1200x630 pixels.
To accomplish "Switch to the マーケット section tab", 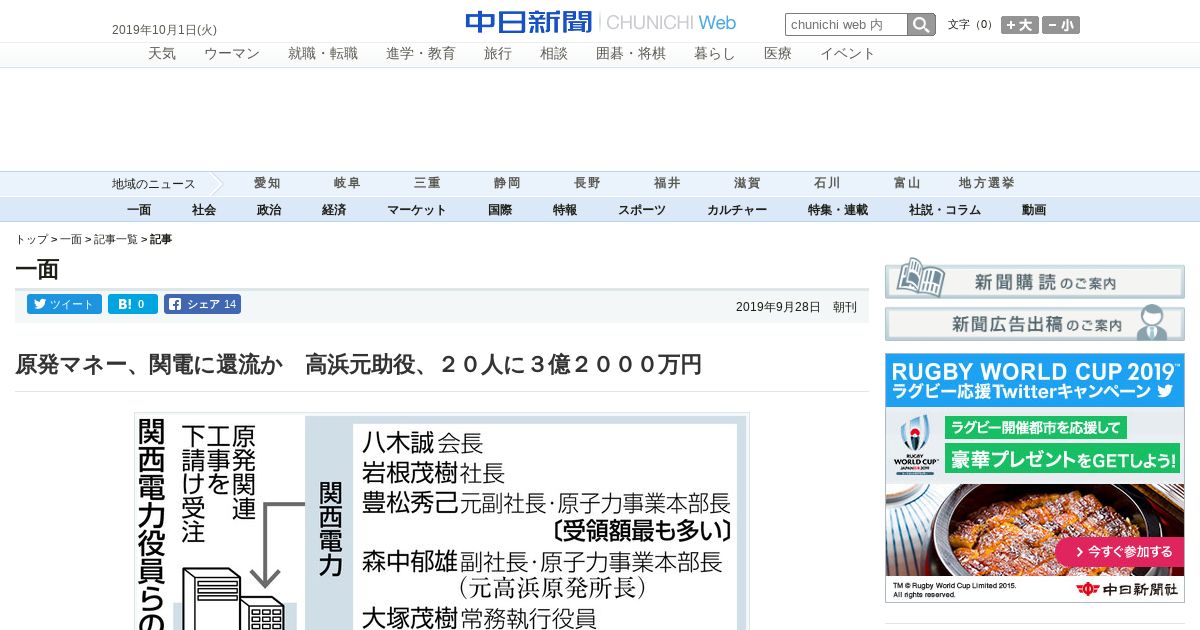I will [417, 210].
